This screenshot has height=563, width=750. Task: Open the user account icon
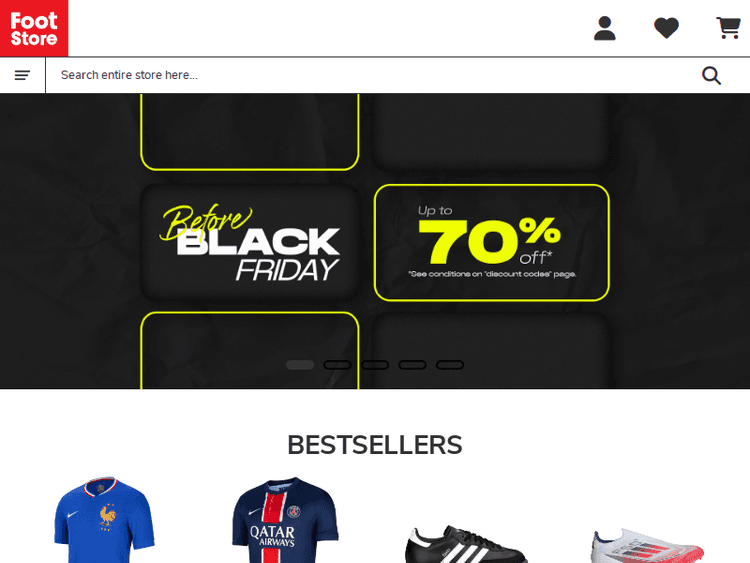point(605,28)
